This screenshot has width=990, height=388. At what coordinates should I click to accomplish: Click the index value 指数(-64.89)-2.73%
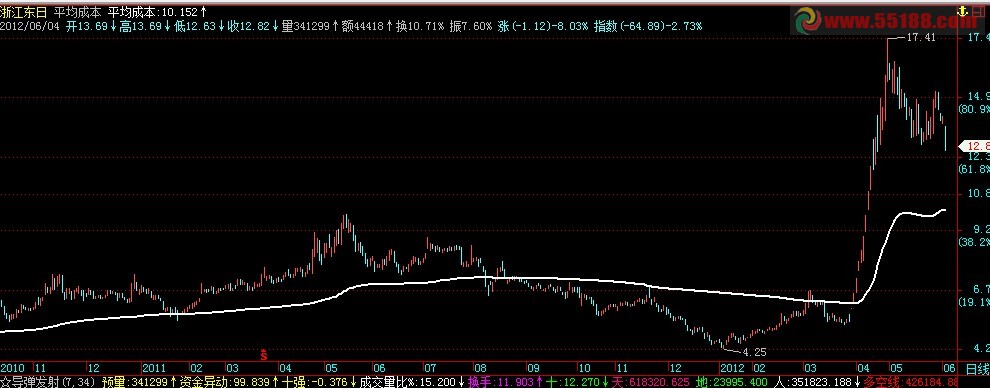(648, 26)
